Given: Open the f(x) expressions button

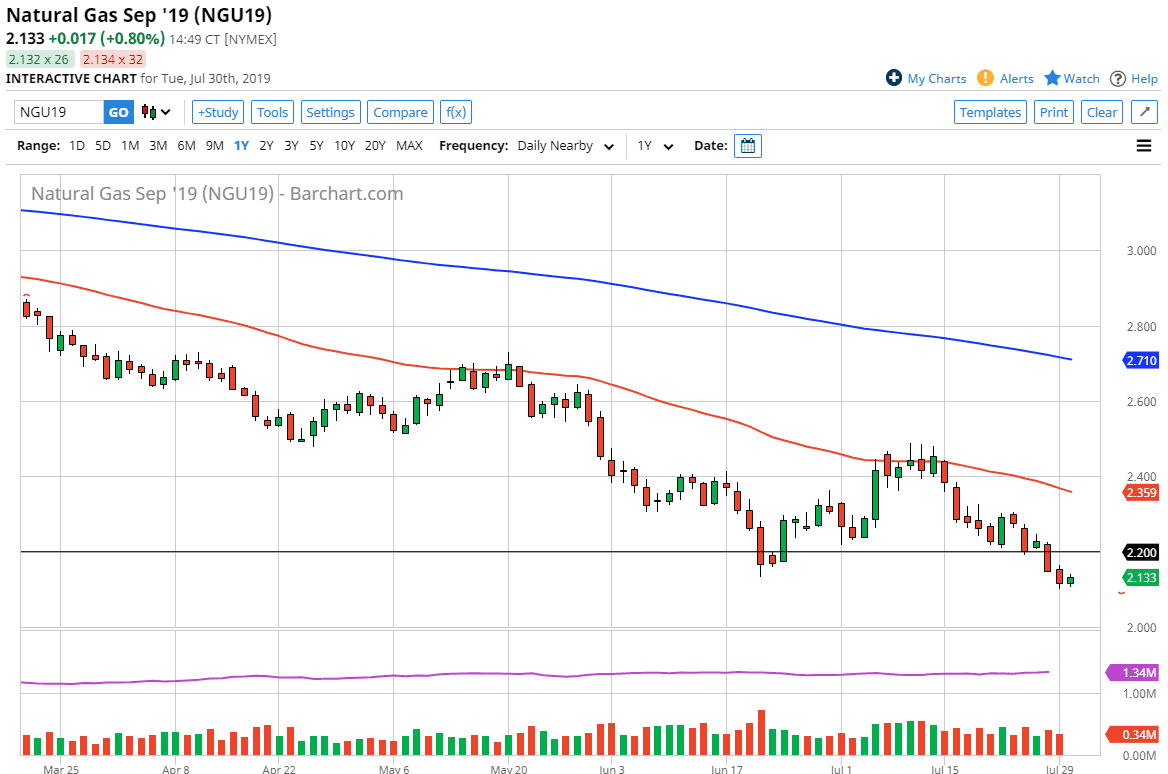Looking at the screenshot, I should point(456,112).
